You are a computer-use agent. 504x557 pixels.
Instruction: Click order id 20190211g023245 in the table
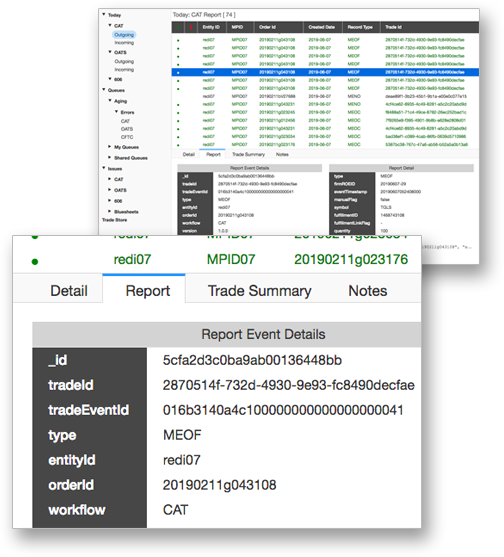point(277,112)
